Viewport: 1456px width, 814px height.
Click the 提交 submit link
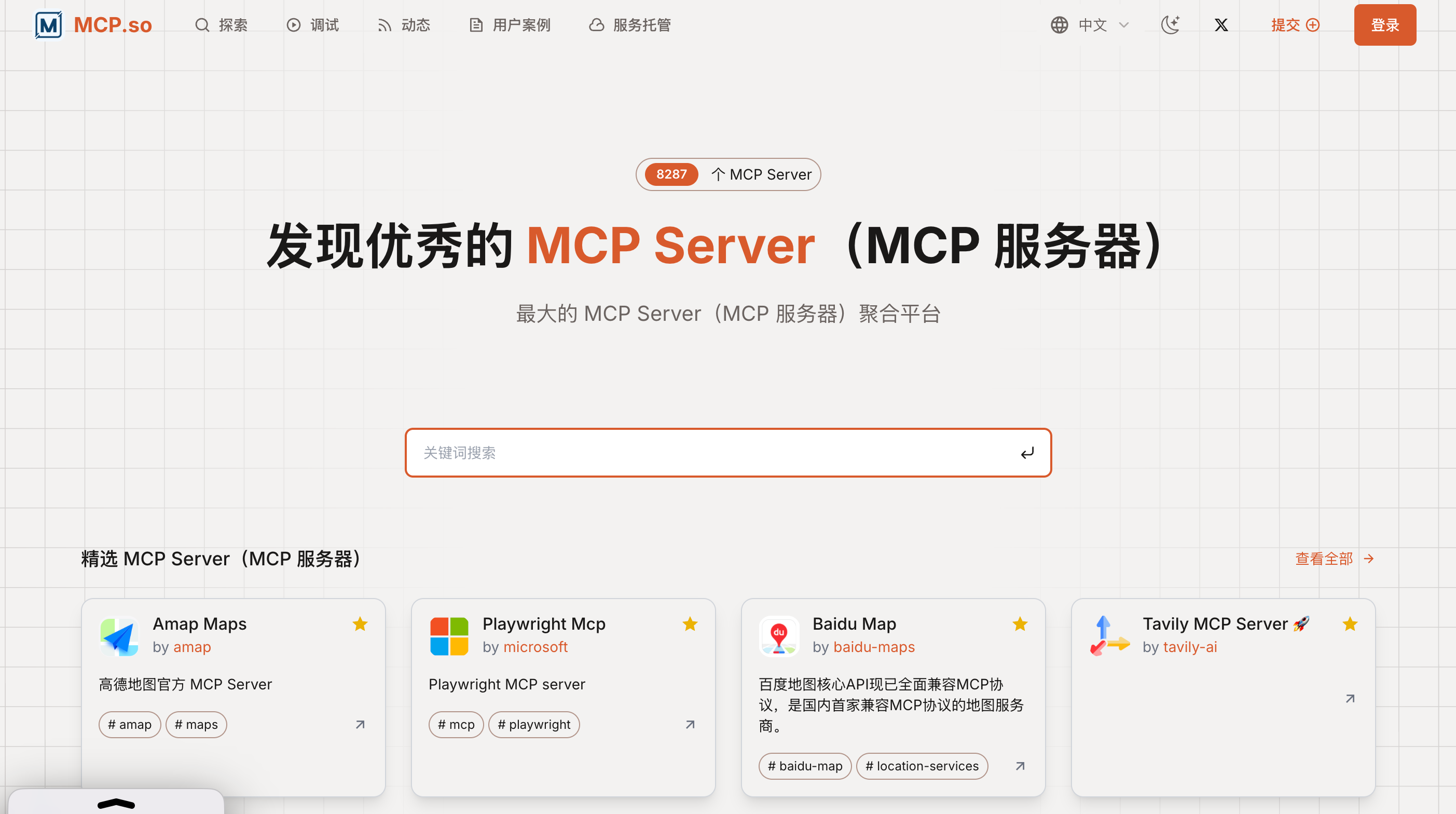[1295, 25]
